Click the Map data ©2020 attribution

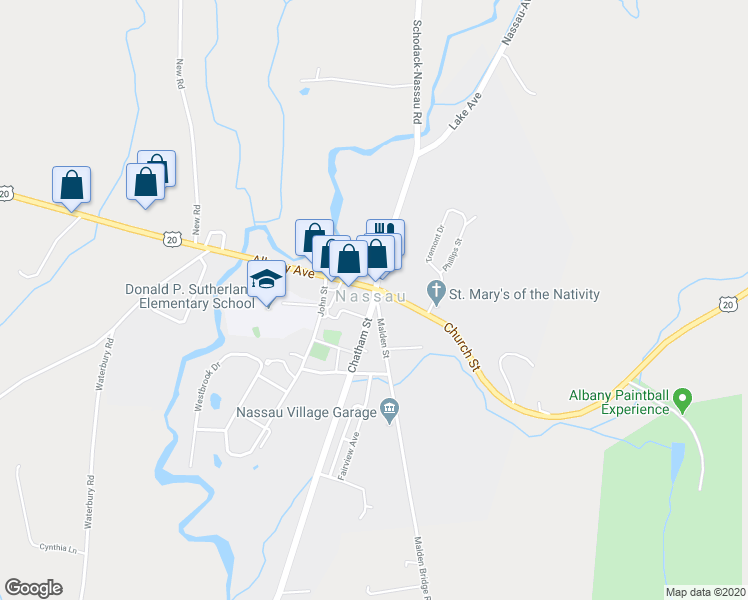click(x=706, y=592)
